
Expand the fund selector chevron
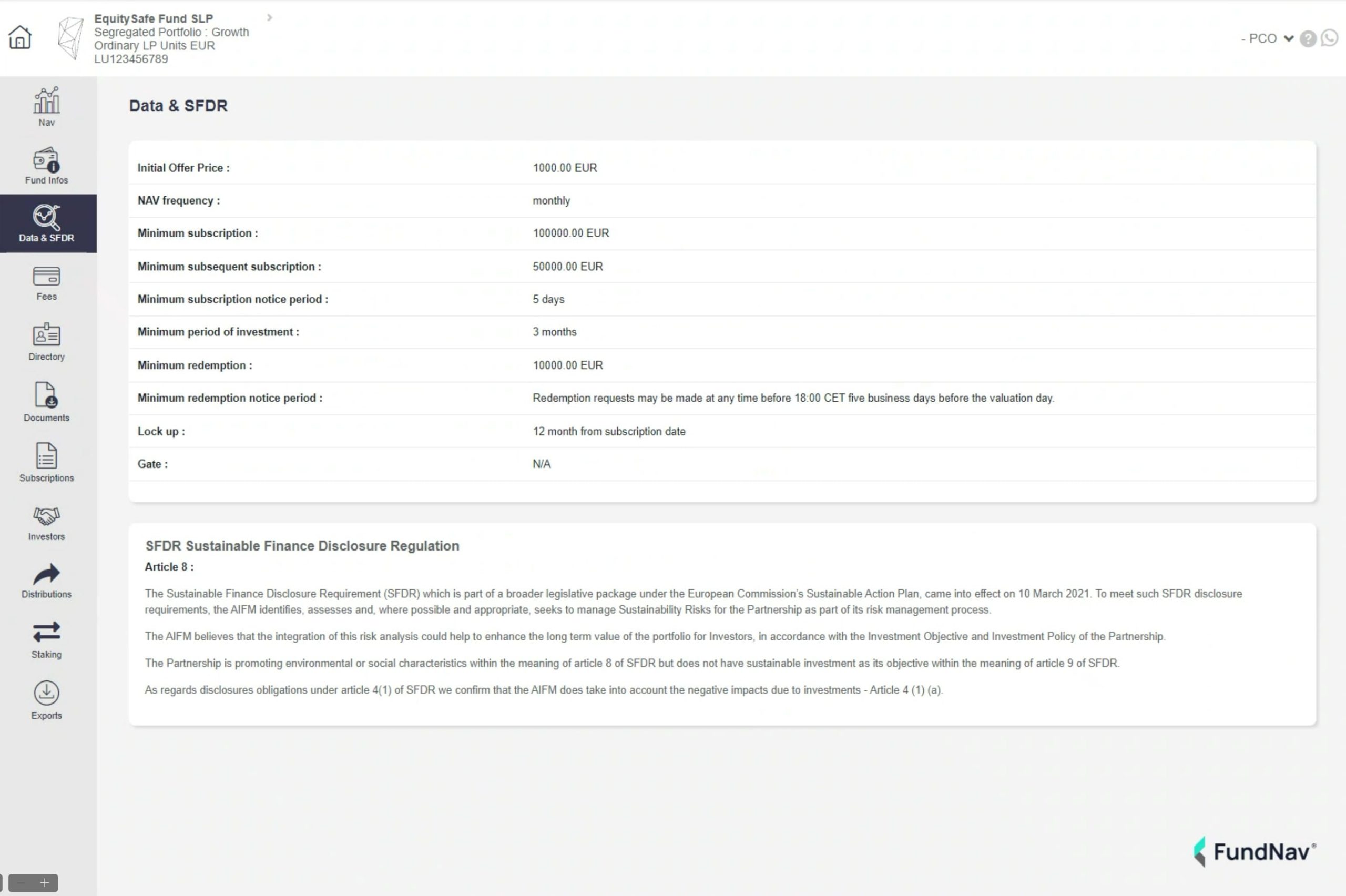(x=270, y=18)
